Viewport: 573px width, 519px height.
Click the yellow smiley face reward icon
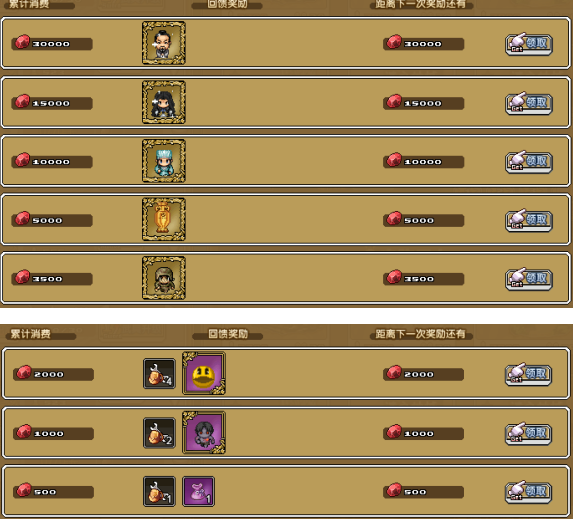204,373
